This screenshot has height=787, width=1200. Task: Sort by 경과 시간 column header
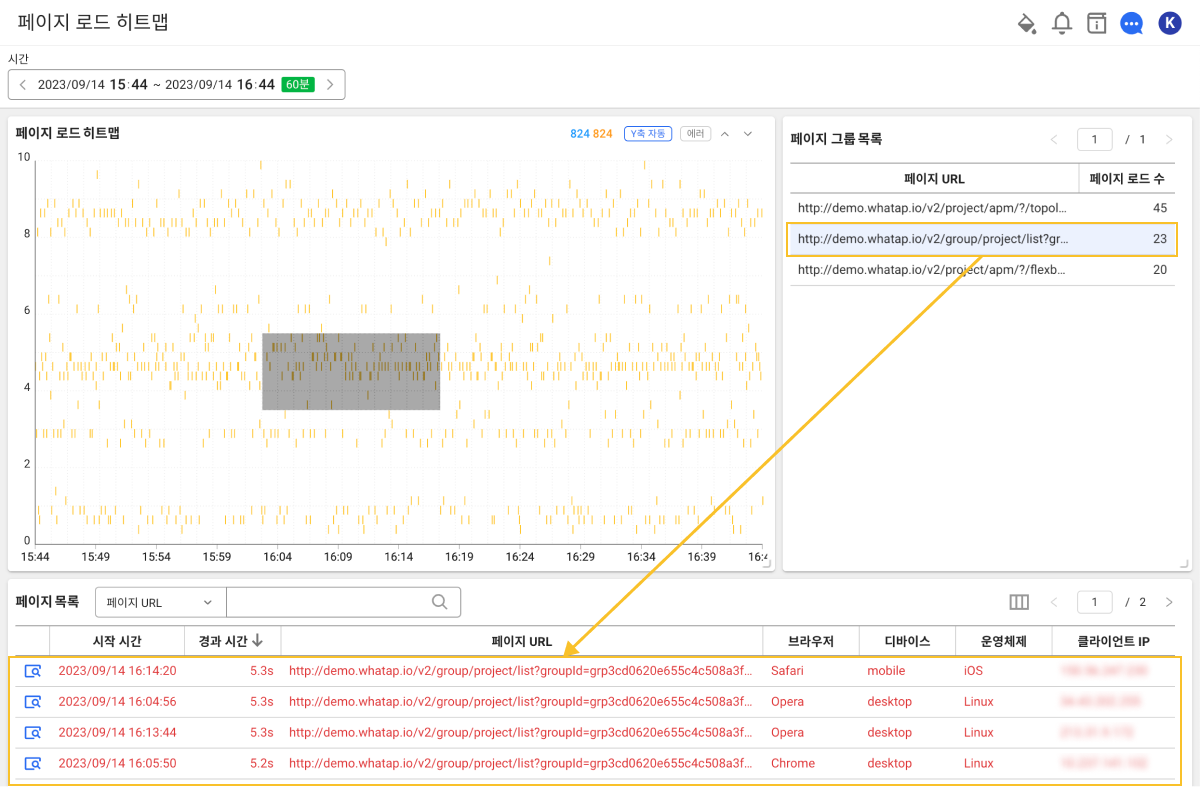233,641
